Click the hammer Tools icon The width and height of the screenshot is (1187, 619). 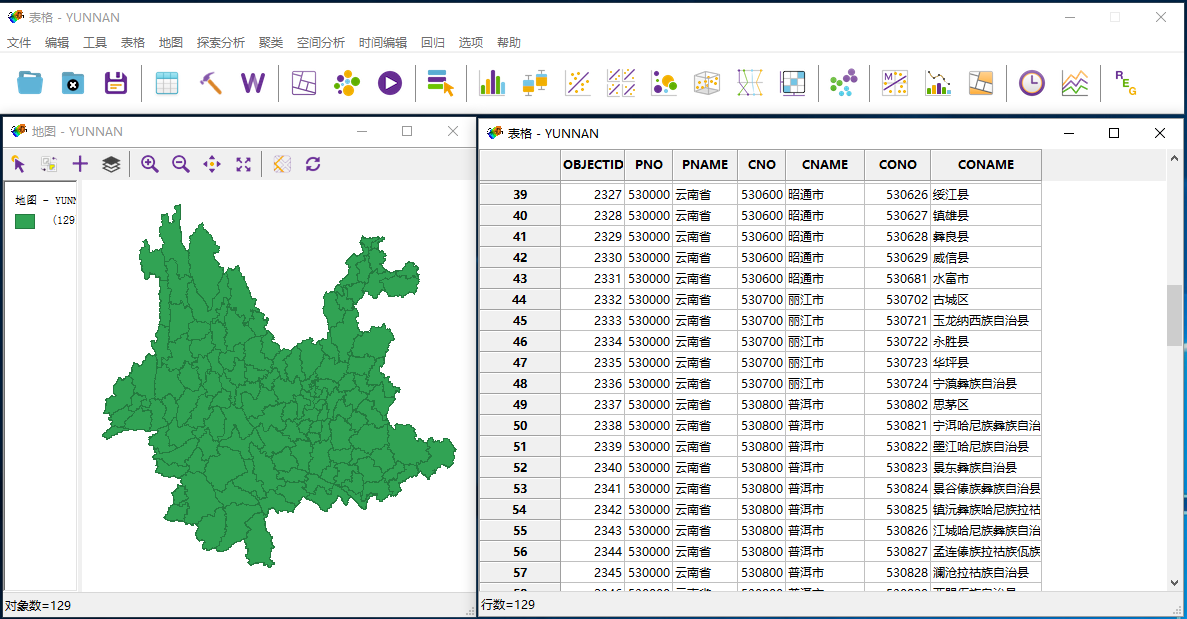(210, 83)
